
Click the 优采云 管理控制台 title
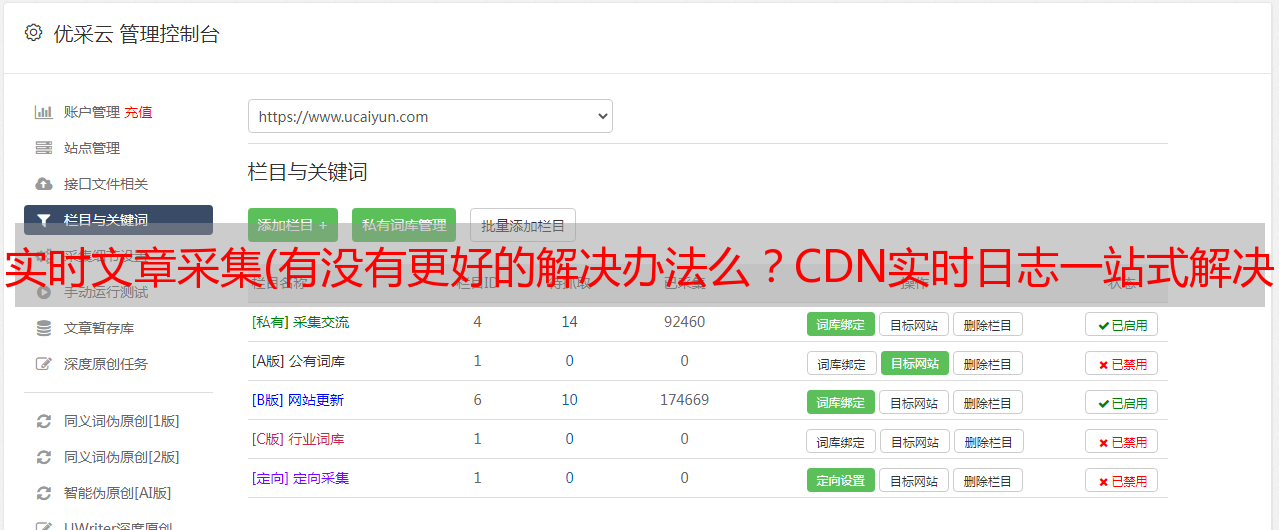136,34
